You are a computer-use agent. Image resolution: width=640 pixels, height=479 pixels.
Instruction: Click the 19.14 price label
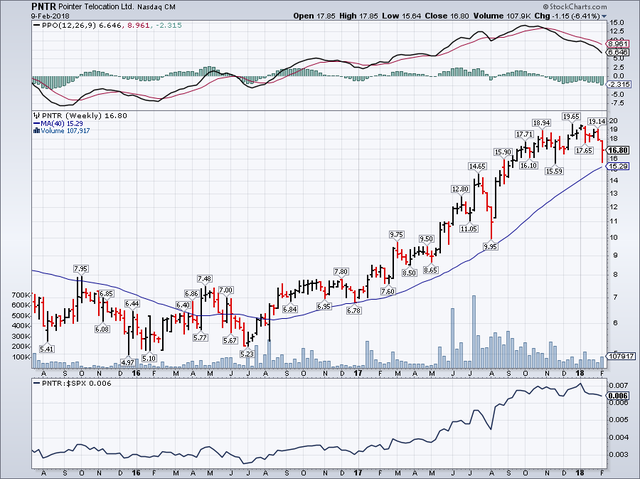coord(597,122)
